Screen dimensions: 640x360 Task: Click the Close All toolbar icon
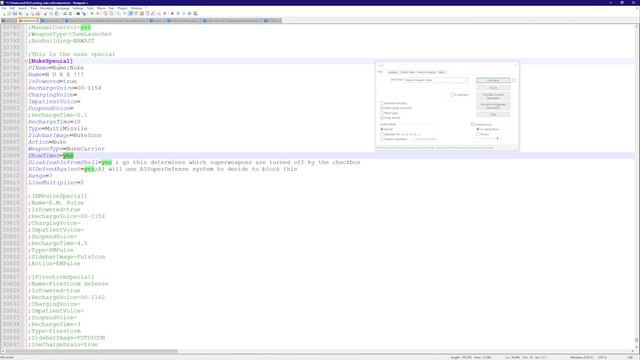coord(32,13)
